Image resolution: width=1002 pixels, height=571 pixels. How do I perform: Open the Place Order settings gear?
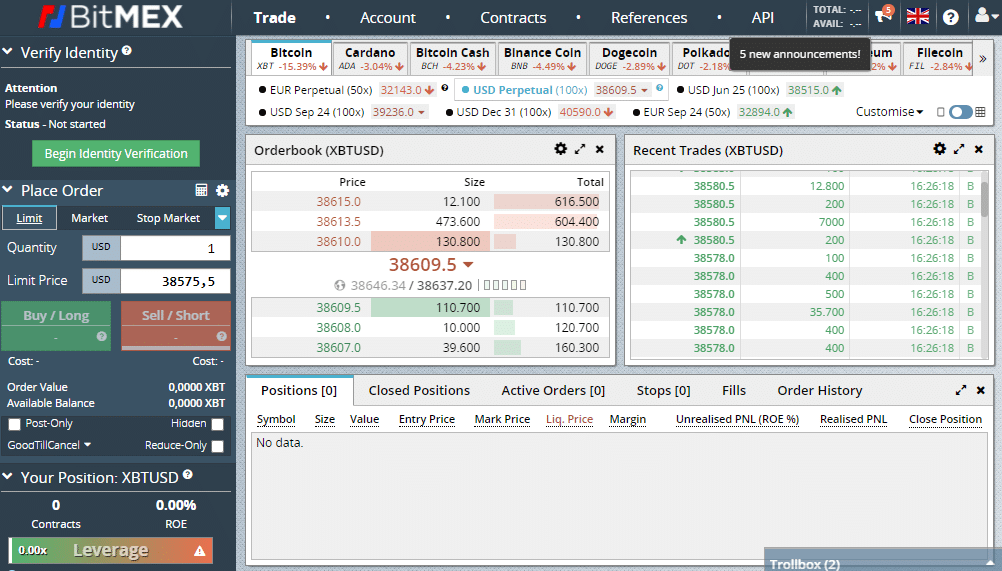point(222,190)
